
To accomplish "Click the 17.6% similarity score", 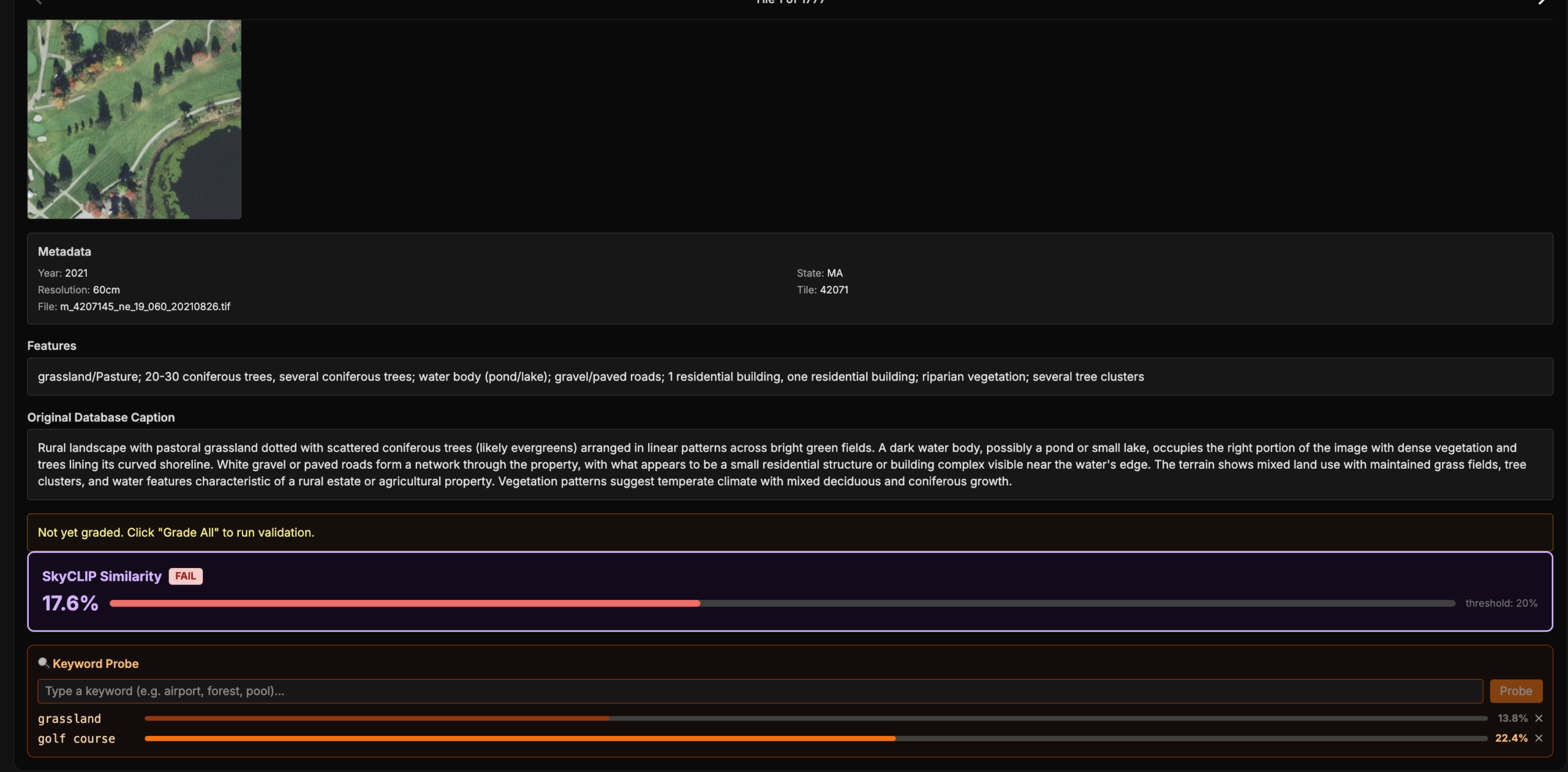I will point(70,604).
